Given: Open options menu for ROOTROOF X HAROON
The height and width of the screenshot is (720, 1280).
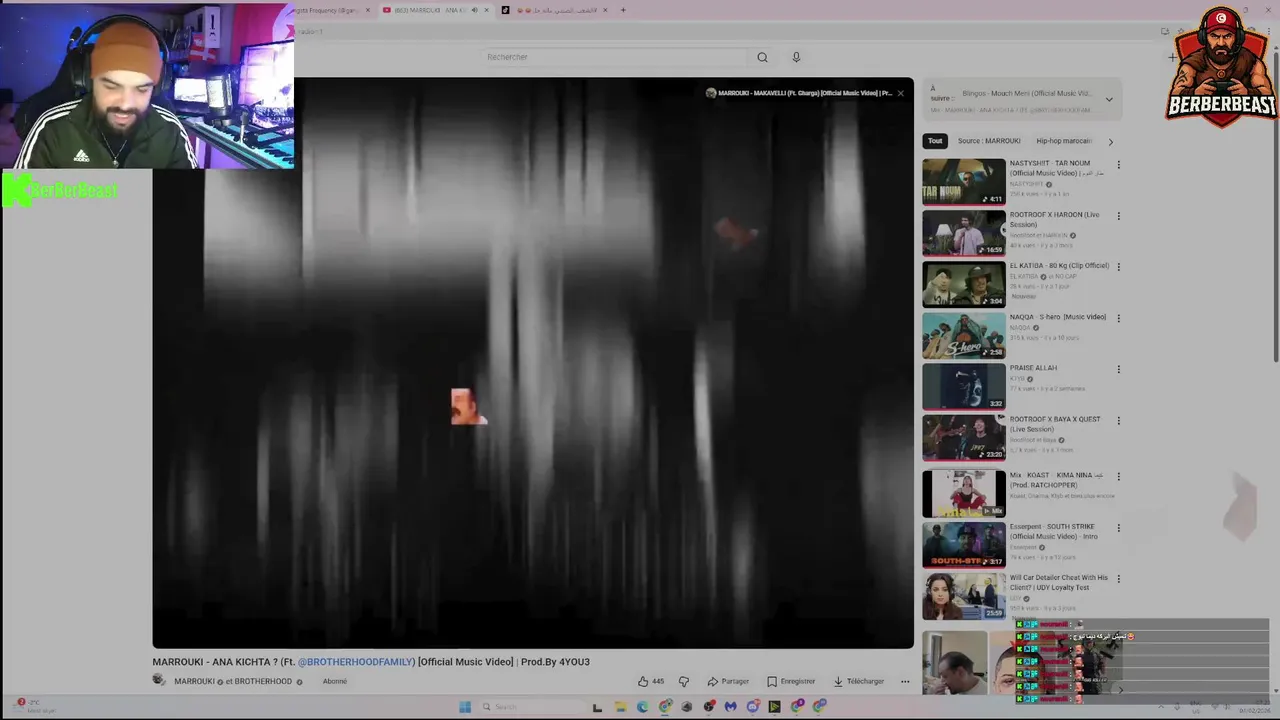Looking at the screenshot, I should click(1118, 216).
